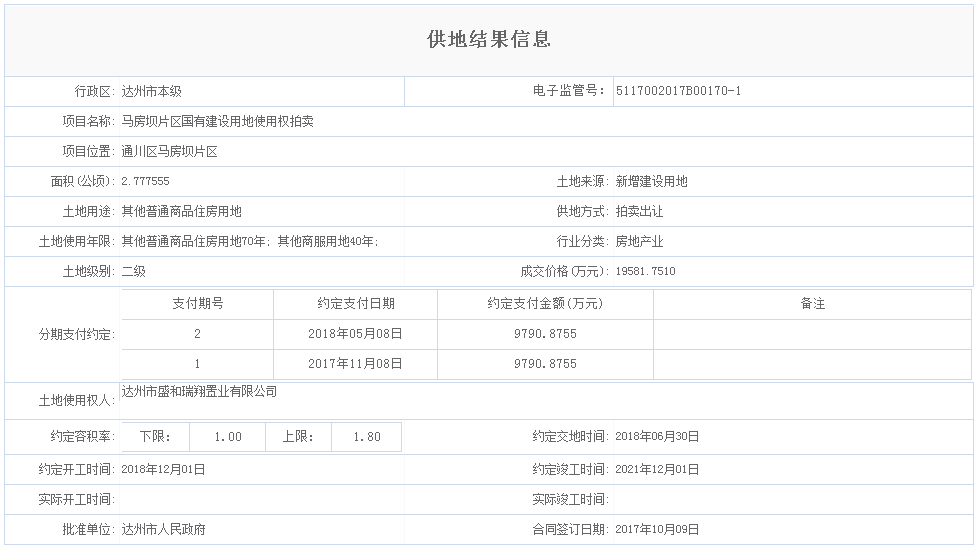Click column header 备注

pyautogui.click(x=812, y=304)
